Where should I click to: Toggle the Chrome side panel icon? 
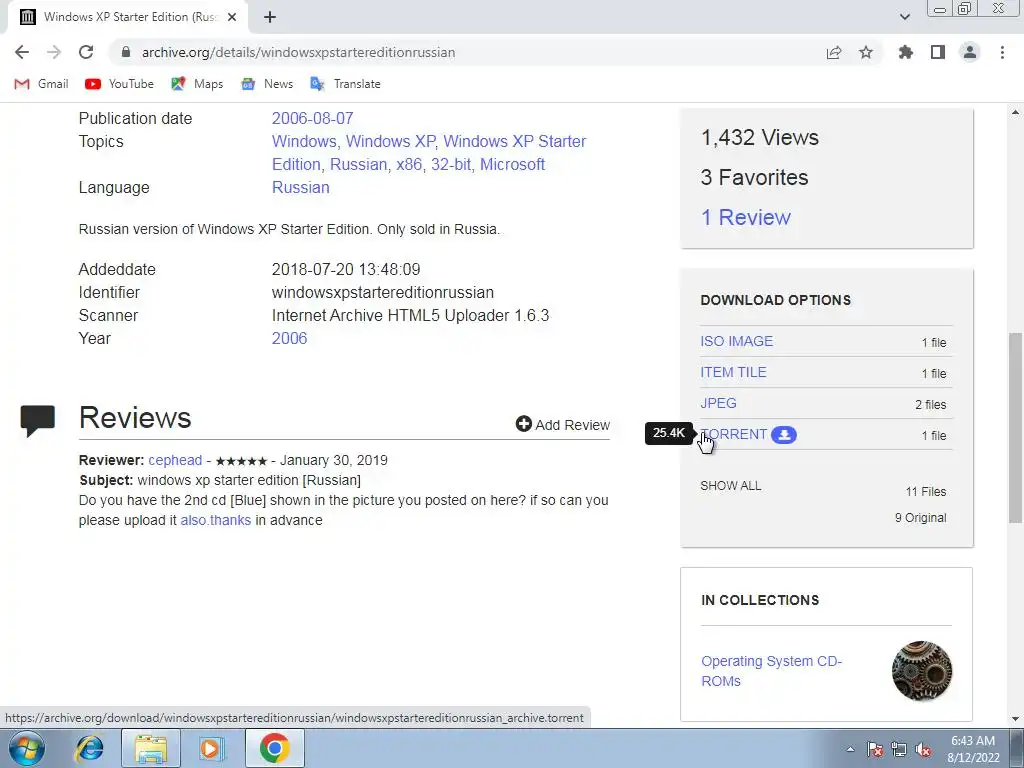938,52
